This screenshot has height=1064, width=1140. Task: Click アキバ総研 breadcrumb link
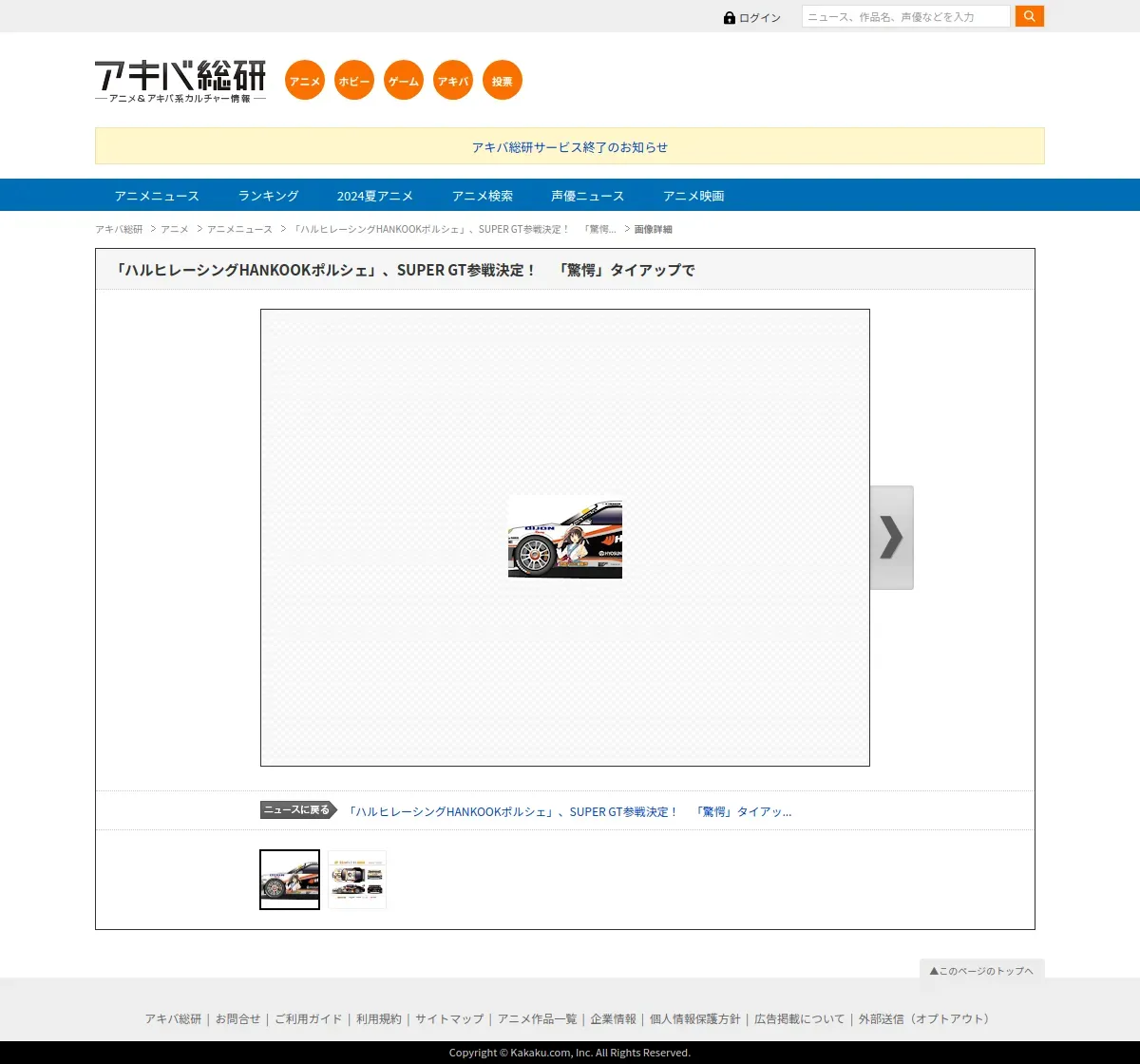(x=119, y=229)
